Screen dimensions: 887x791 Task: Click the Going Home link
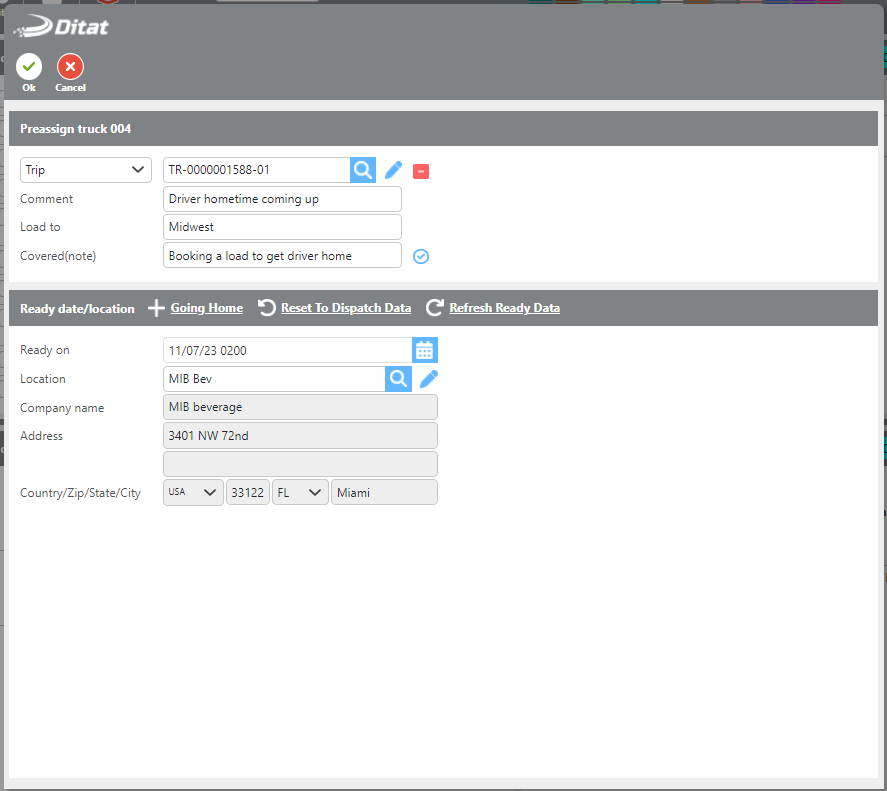tap(206, 308)
